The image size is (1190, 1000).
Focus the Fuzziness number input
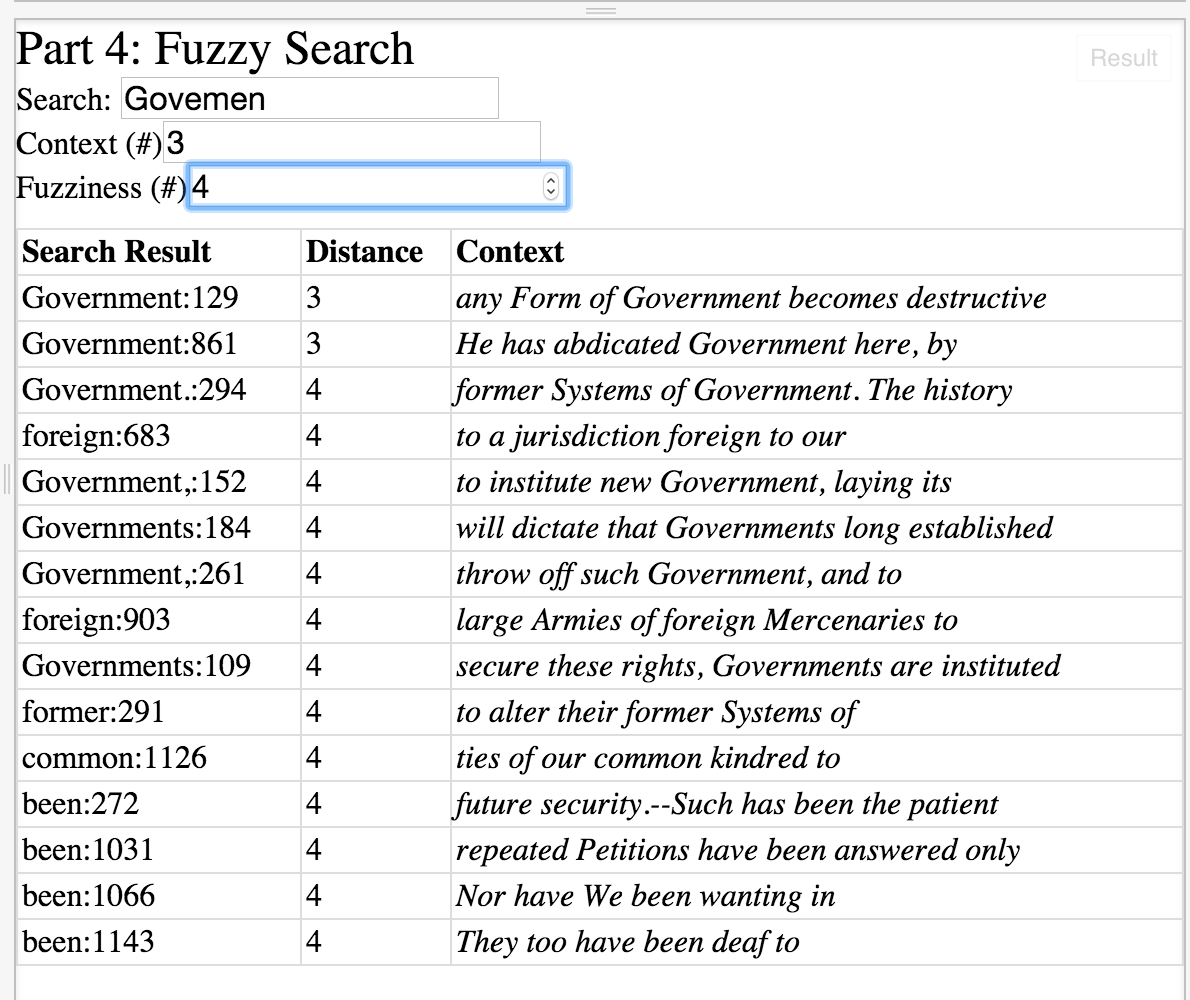[x=365, y=187]
